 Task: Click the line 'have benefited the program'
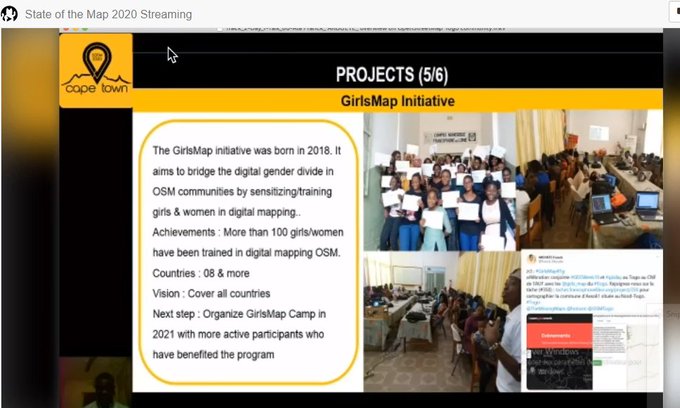pyautogui.click(x=213, y=355)
